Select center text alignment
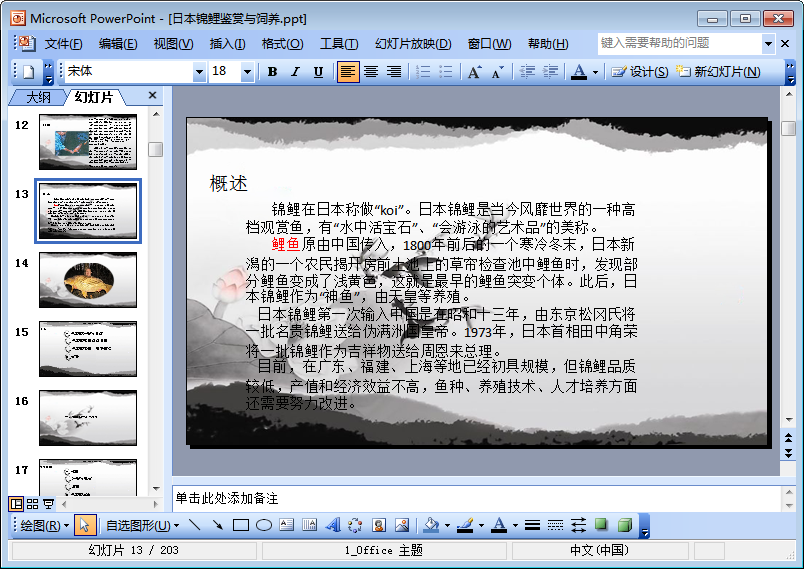The height and width of the screenshot is (569, 804). point(371,72)
